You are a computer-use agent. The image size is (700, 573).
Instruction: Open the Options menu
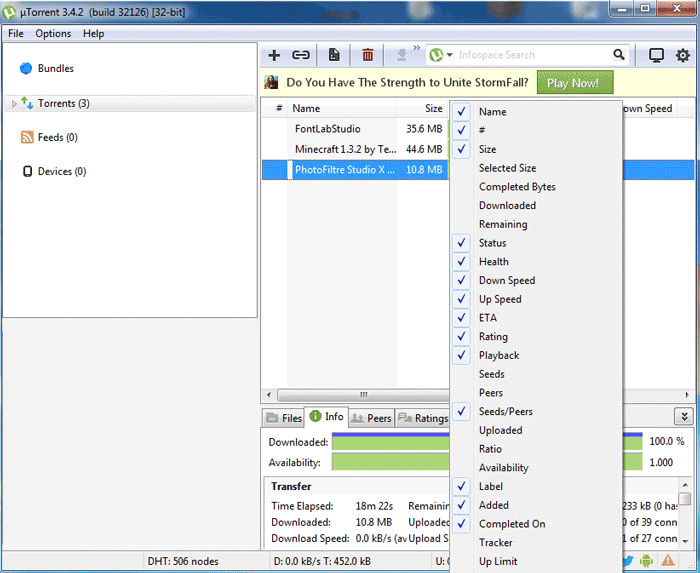53,33
